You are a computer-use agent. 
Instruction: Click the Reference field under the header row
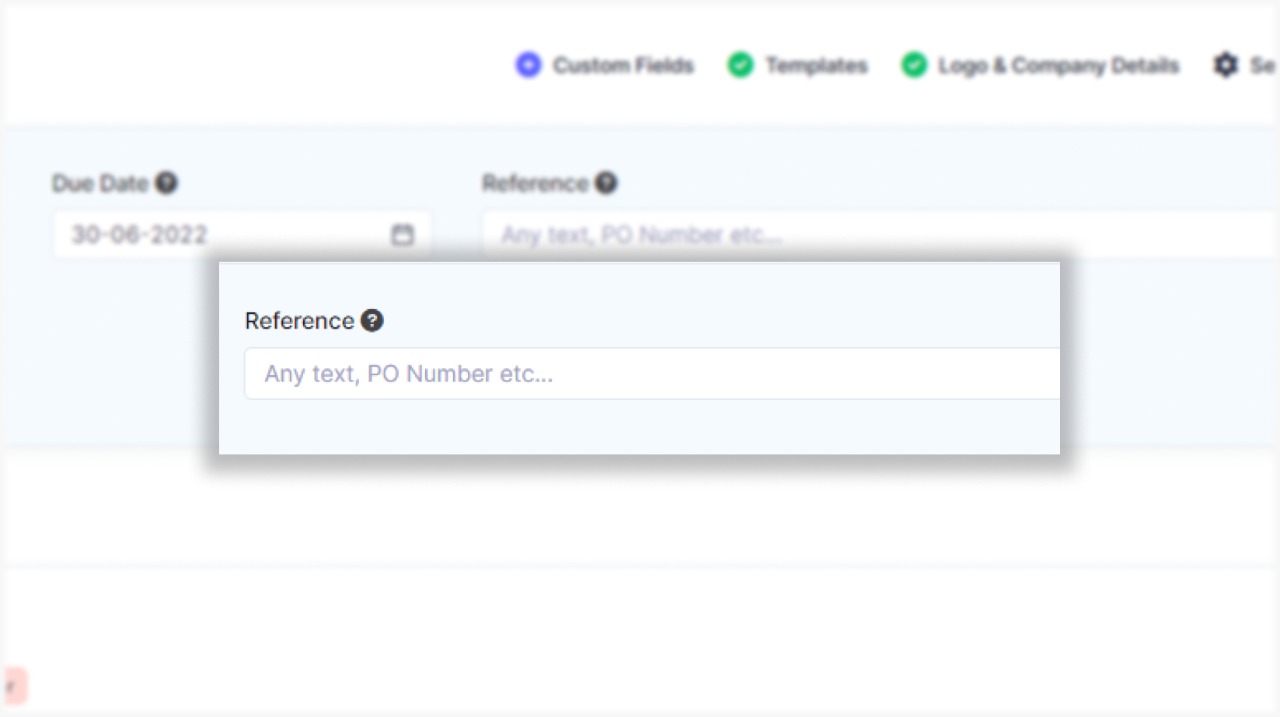point(700,234)
